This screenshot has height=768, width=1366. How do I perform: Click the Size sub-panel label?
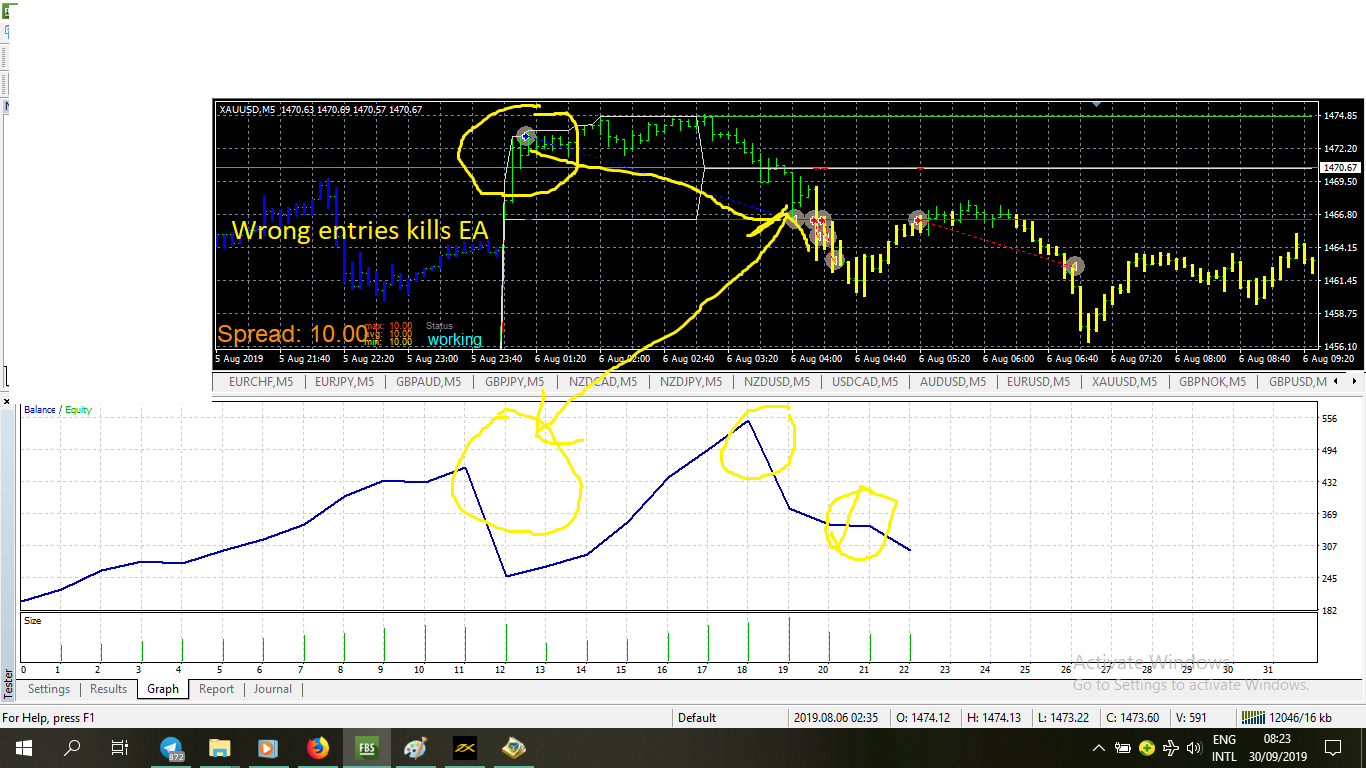tap(33, 621)
